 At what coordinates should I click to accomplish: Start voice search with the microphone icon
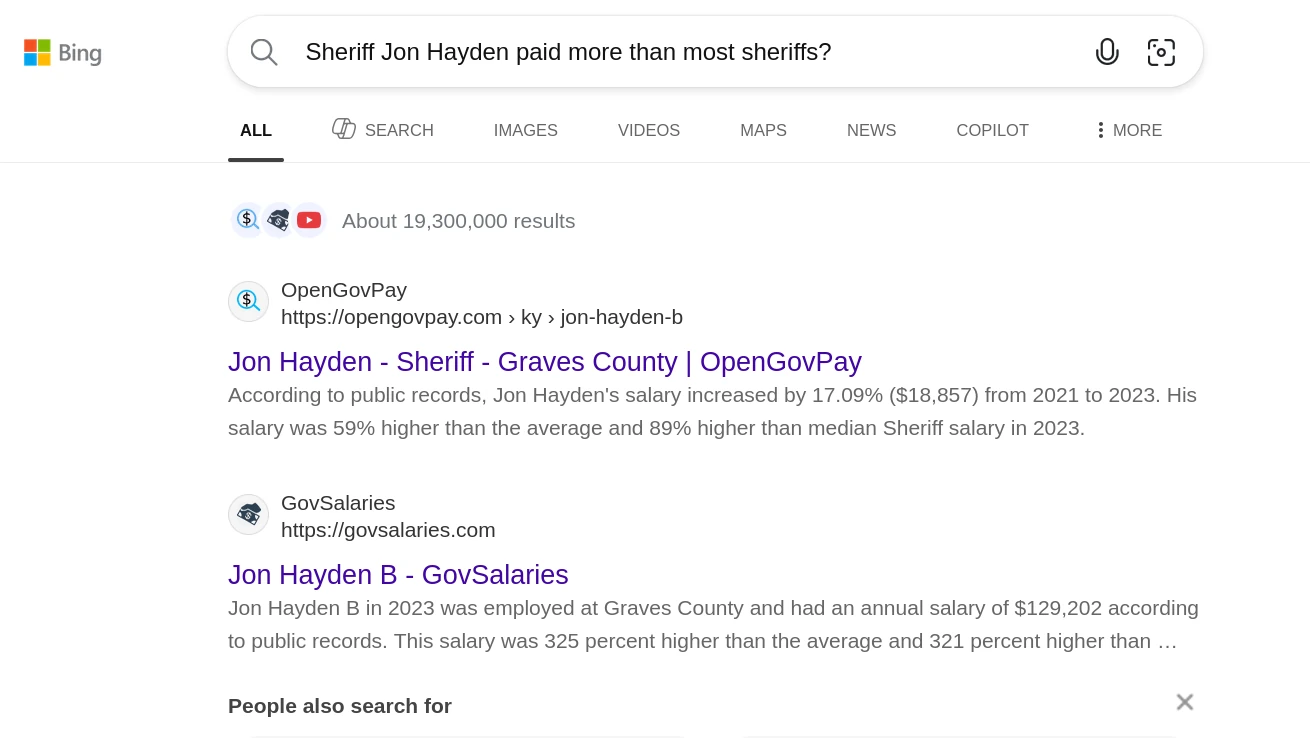[x=1107, y=52]
